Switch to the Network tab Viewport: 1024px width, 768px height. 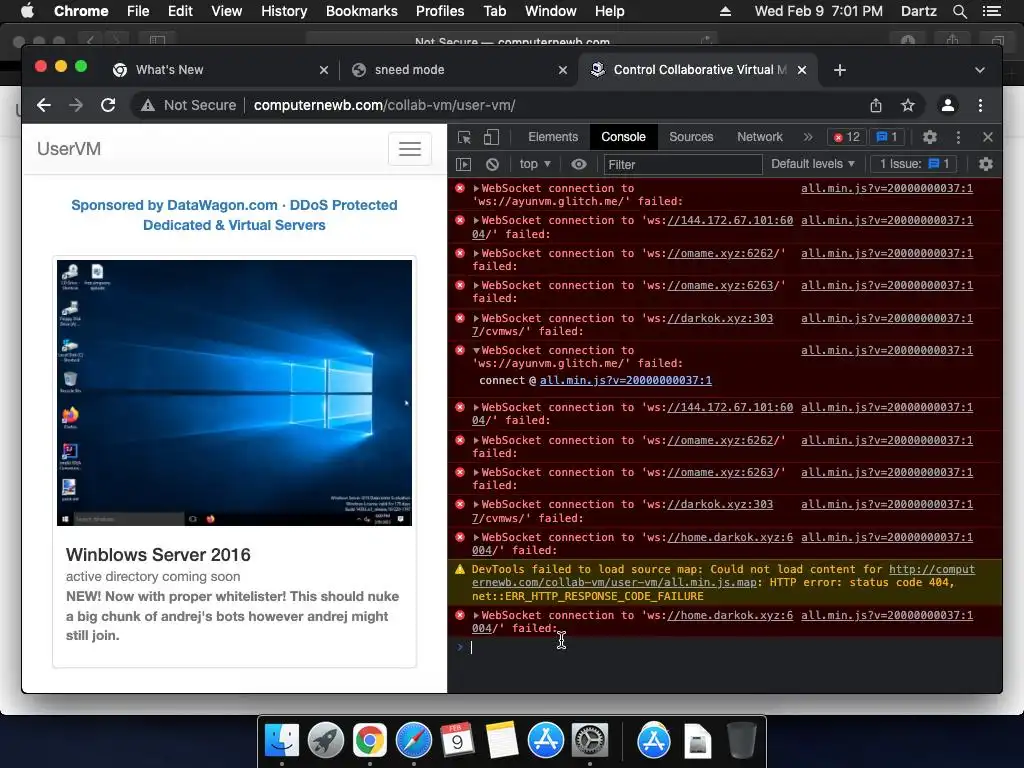click(760, 137)
